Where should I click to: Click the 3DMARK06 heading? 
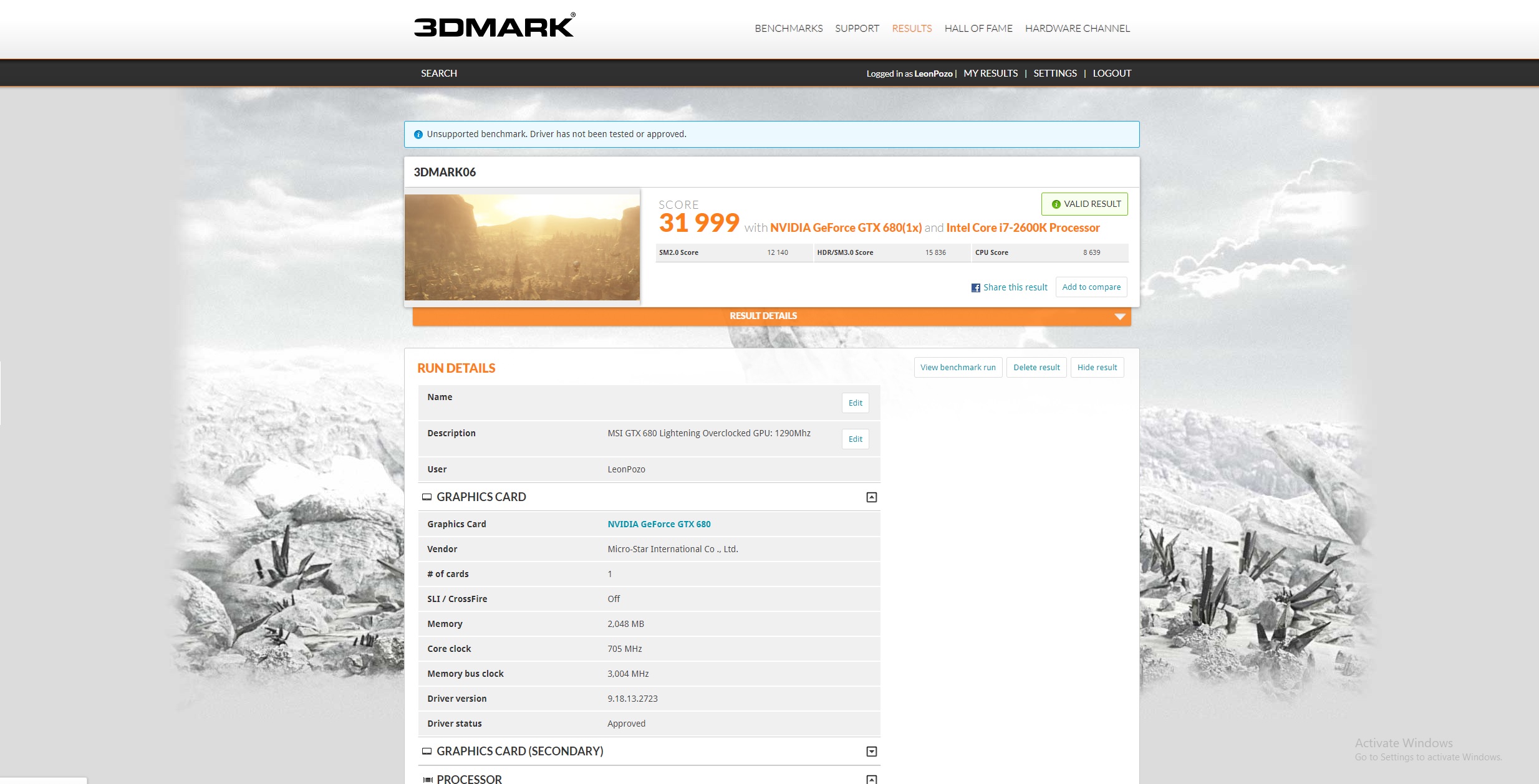[445, 173]
